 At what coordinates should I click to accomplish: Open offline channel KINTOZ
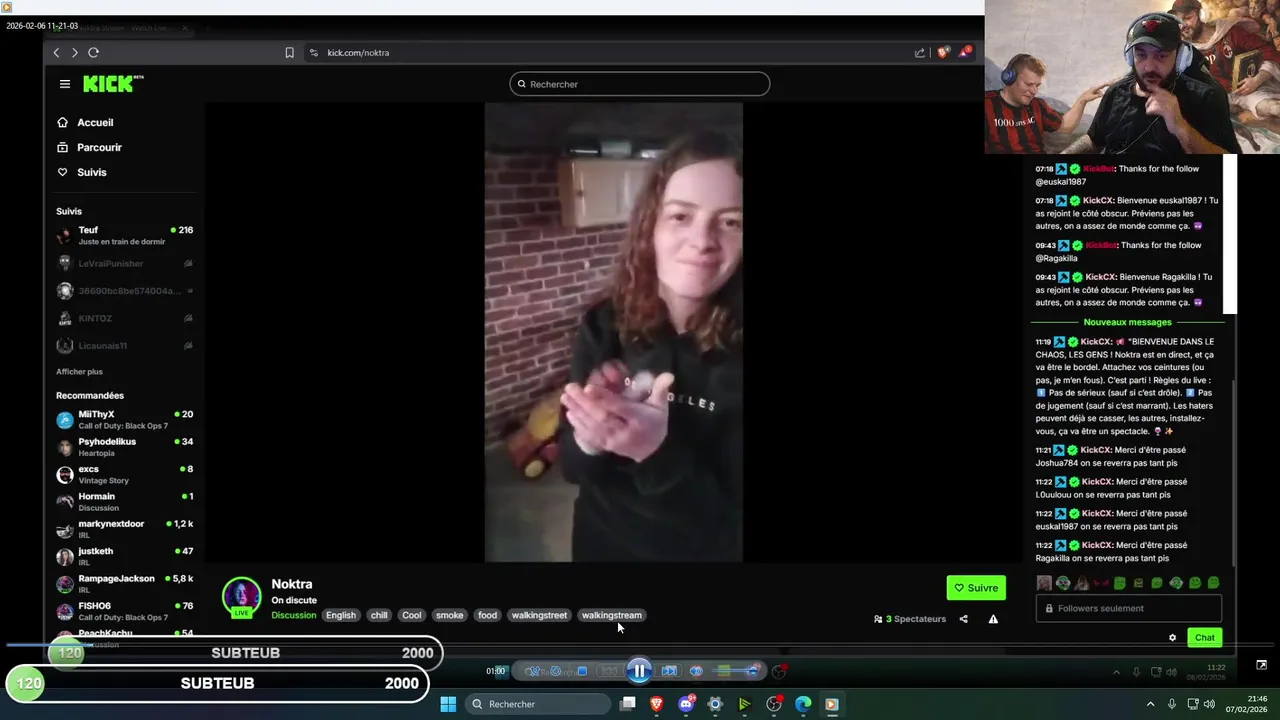(125, 318)
